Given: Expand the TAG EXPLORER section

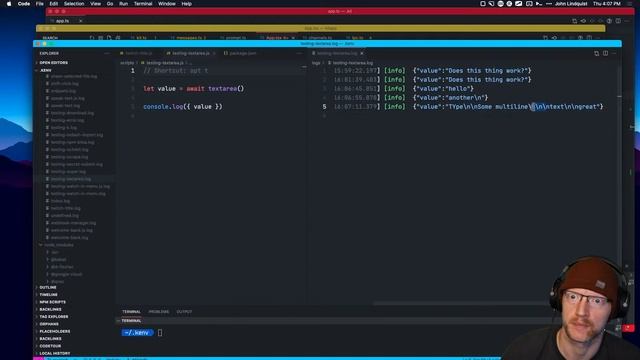Looking at the screenshot, I should [x=54, y=317].
